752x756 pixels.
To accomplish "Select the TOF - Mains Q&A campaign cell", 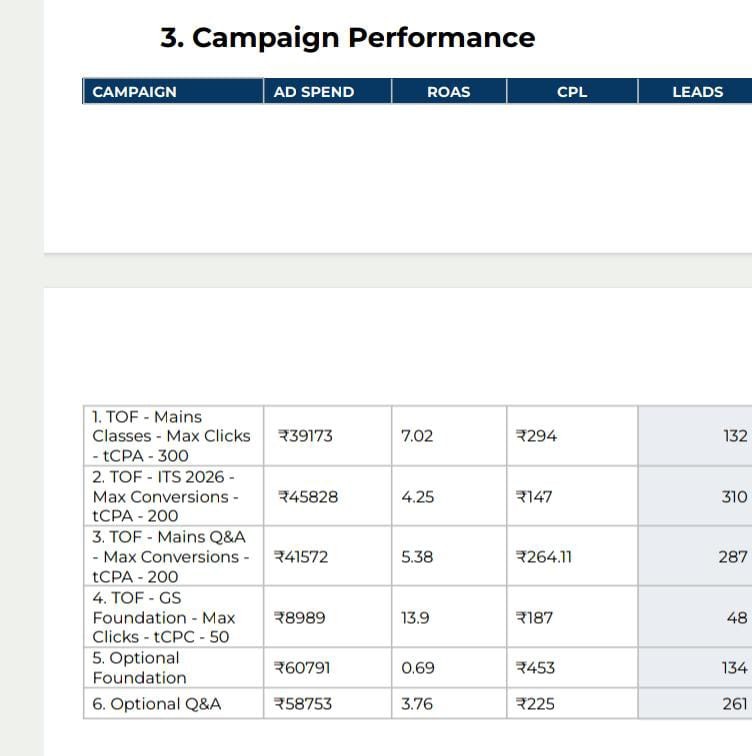I will point(171,557).
